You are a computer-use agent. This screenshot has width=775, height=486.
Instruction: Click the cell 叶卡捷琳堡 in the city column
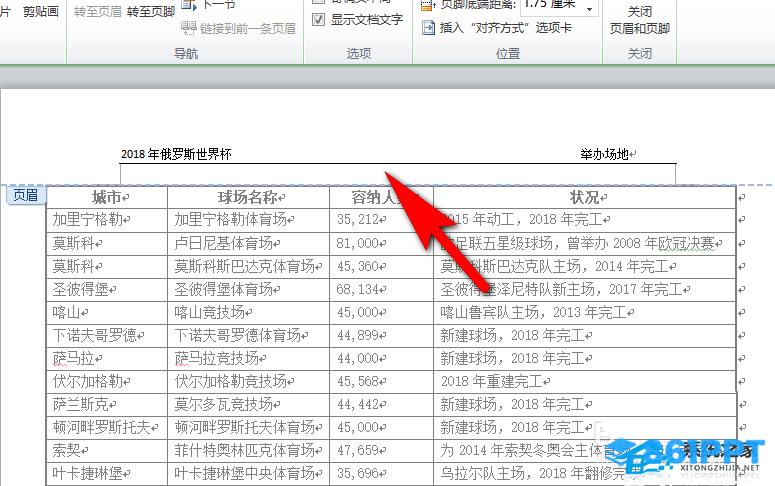[x=107, y=474]
